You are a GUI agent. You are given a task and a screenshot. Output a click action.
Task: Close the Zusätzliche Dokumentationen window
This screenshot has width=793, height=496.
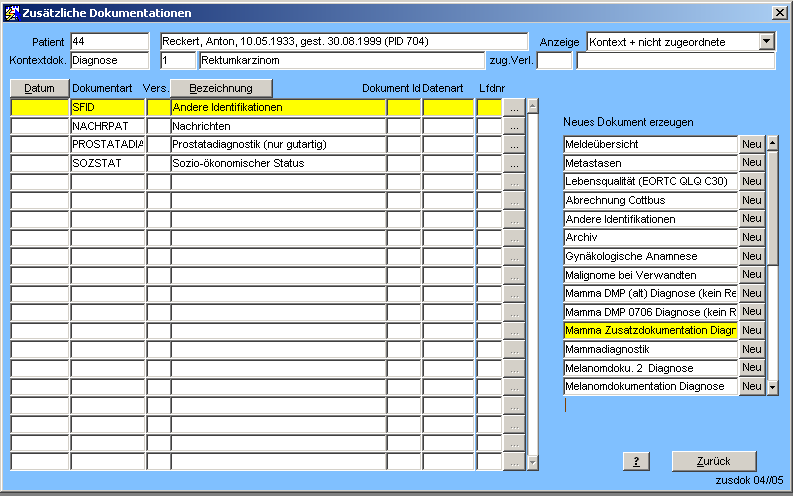(x=779, y=12)
